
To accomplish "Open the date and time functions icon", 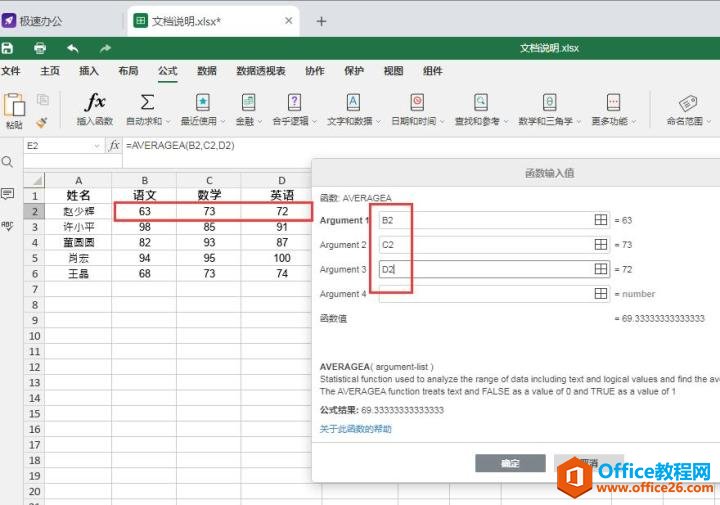I will coord(417,102).
